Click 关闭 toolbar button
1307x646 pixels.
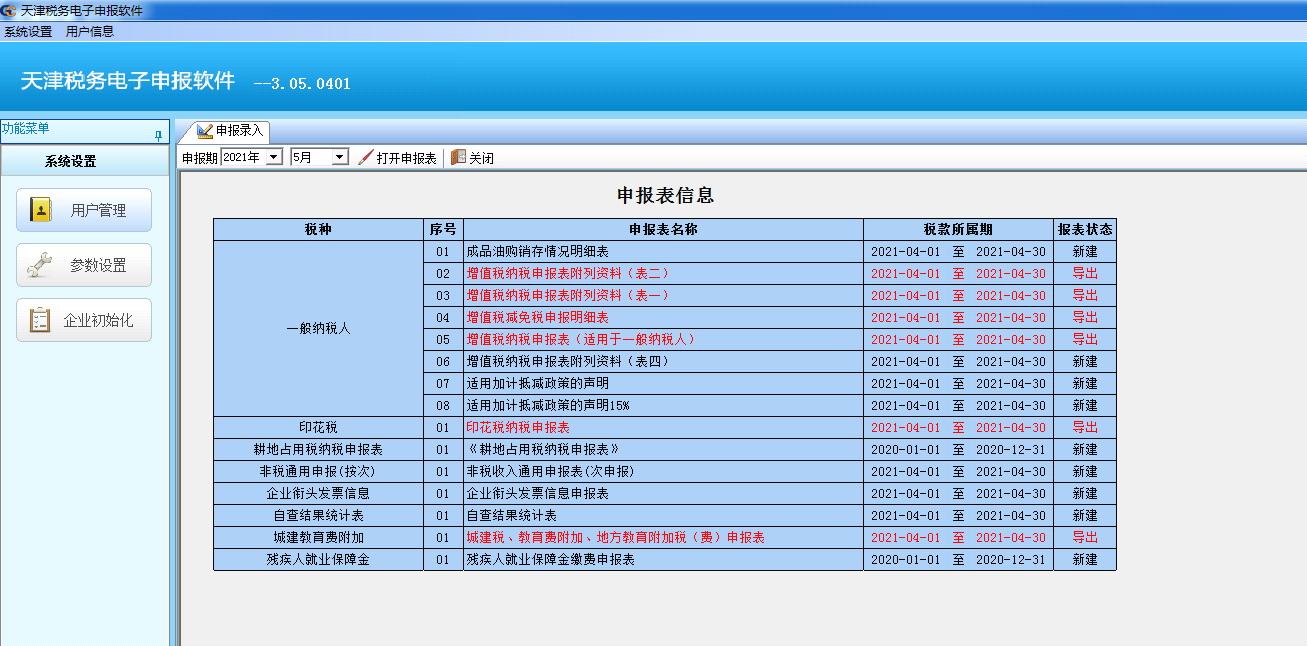click(472, 158)
